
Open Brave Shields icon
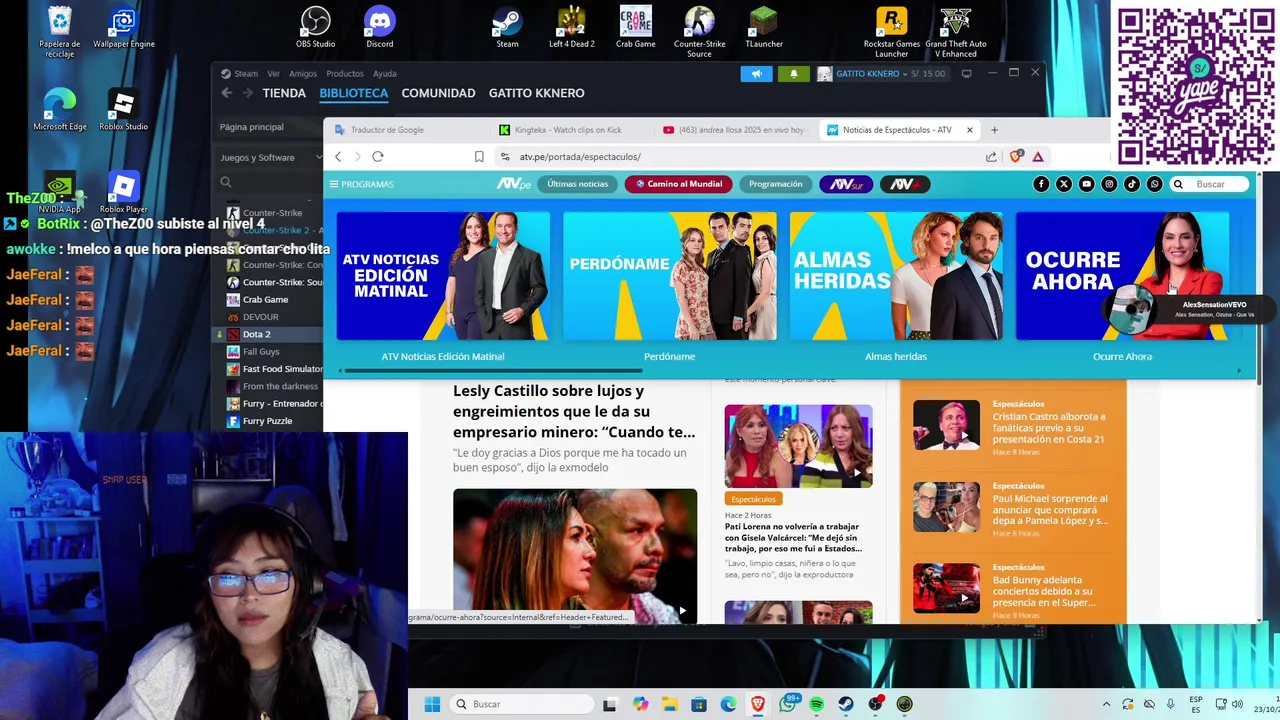(x=1016, y=156)
